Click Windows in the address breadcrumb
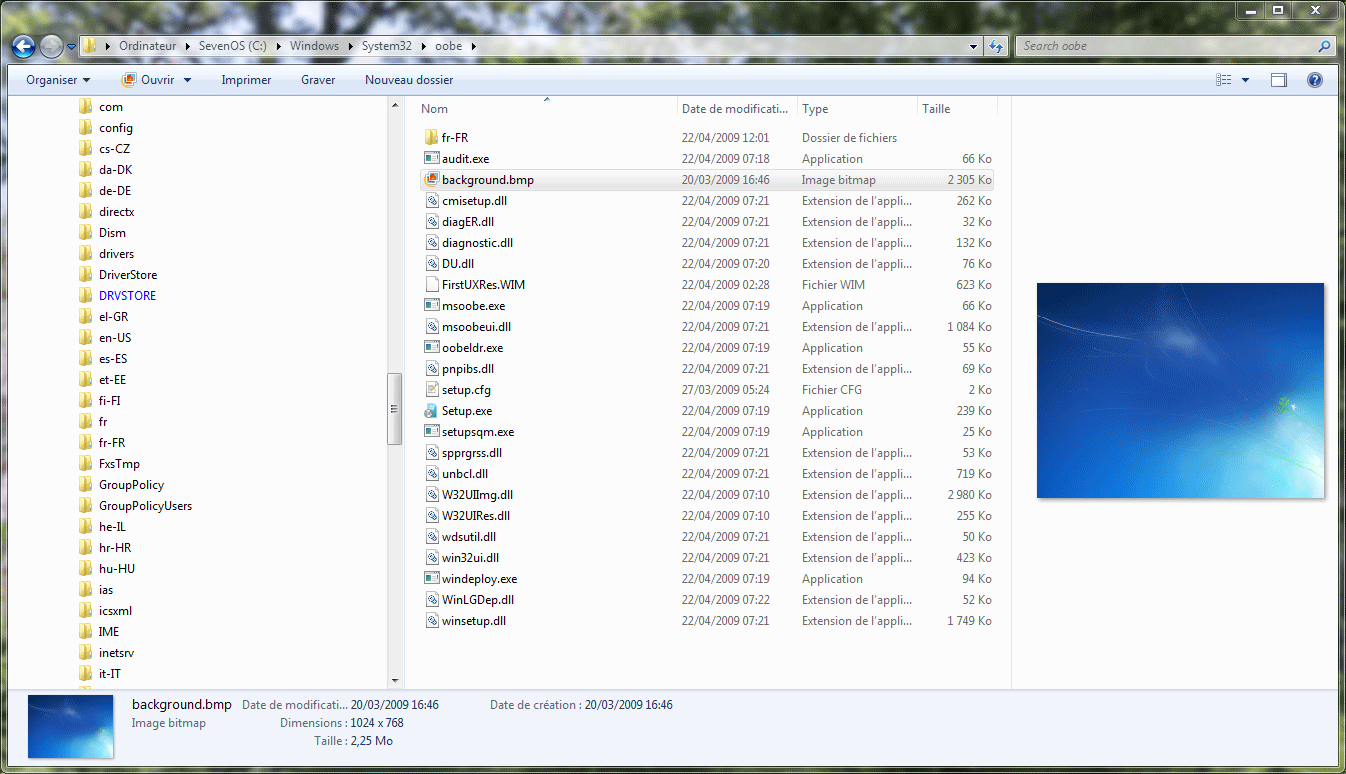 click(x=315, y=46)
